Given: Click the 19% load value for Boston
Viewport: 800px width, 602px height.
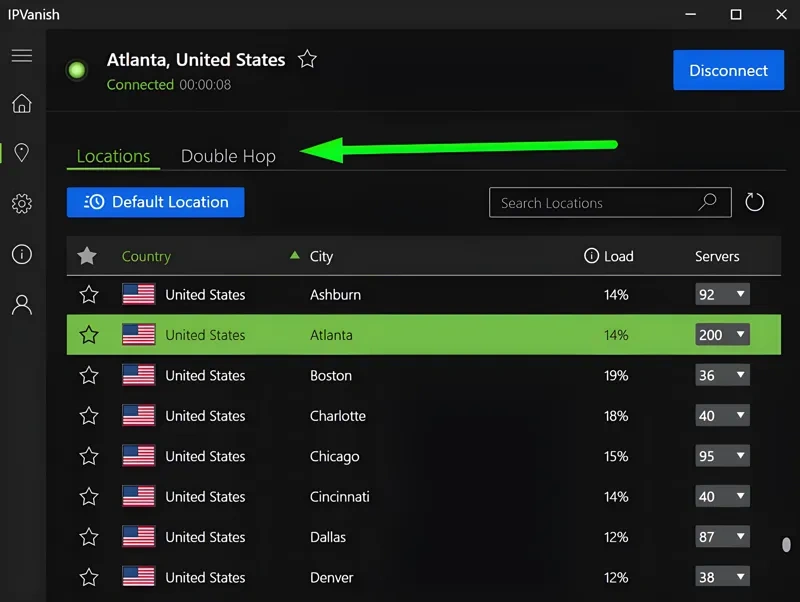Looking at the screenshot, I should pyautogui.click(x=616, y=375).
